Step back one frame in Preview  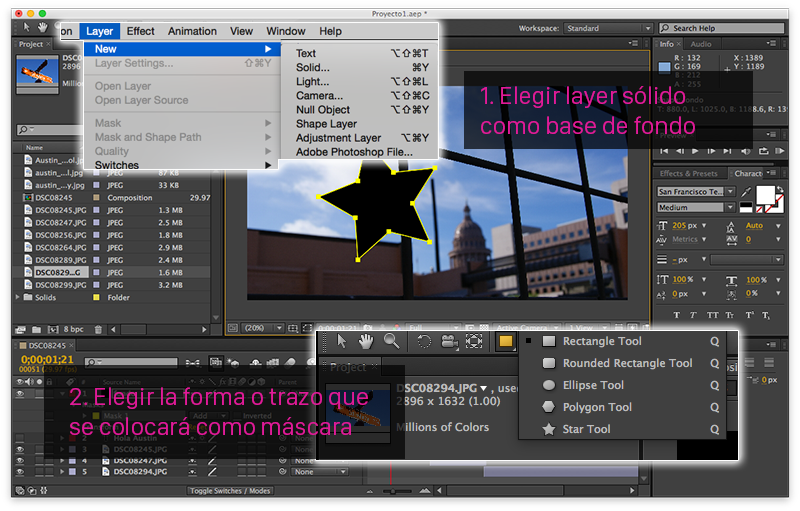[x=680, y=151]
